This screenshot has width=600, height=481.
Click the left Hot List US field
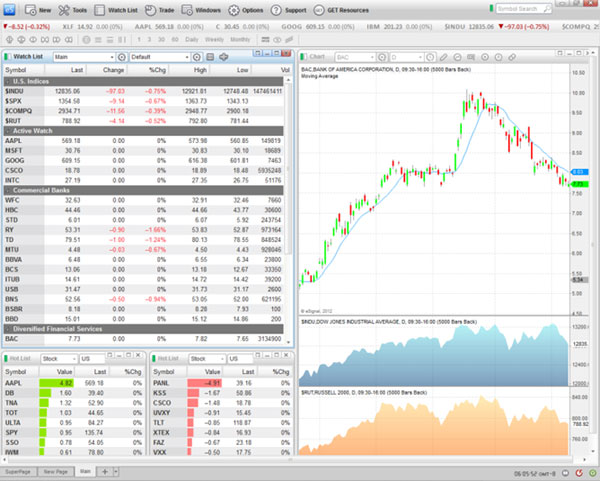pyautogui.click(x=92, y=359)
